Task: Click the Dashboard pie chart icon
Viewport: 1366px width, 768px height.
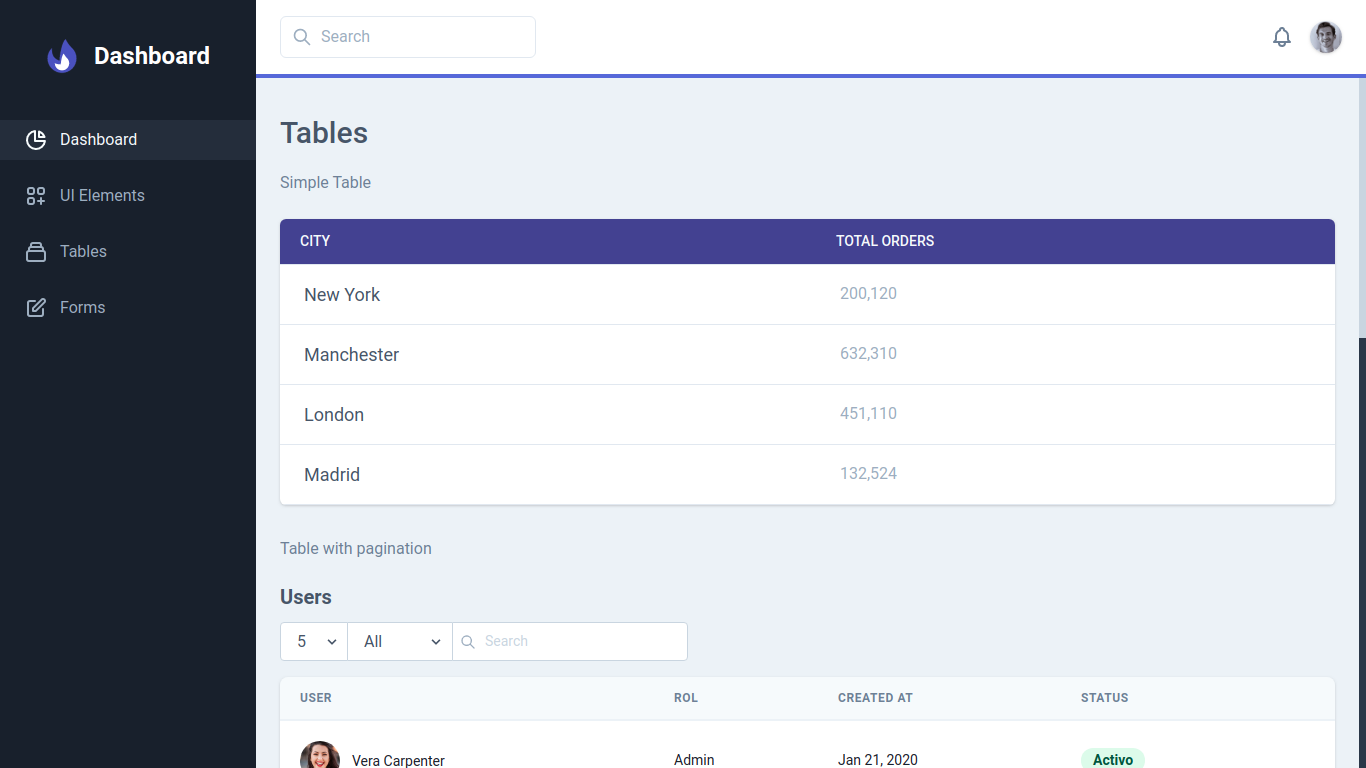Action: [36, 140]
